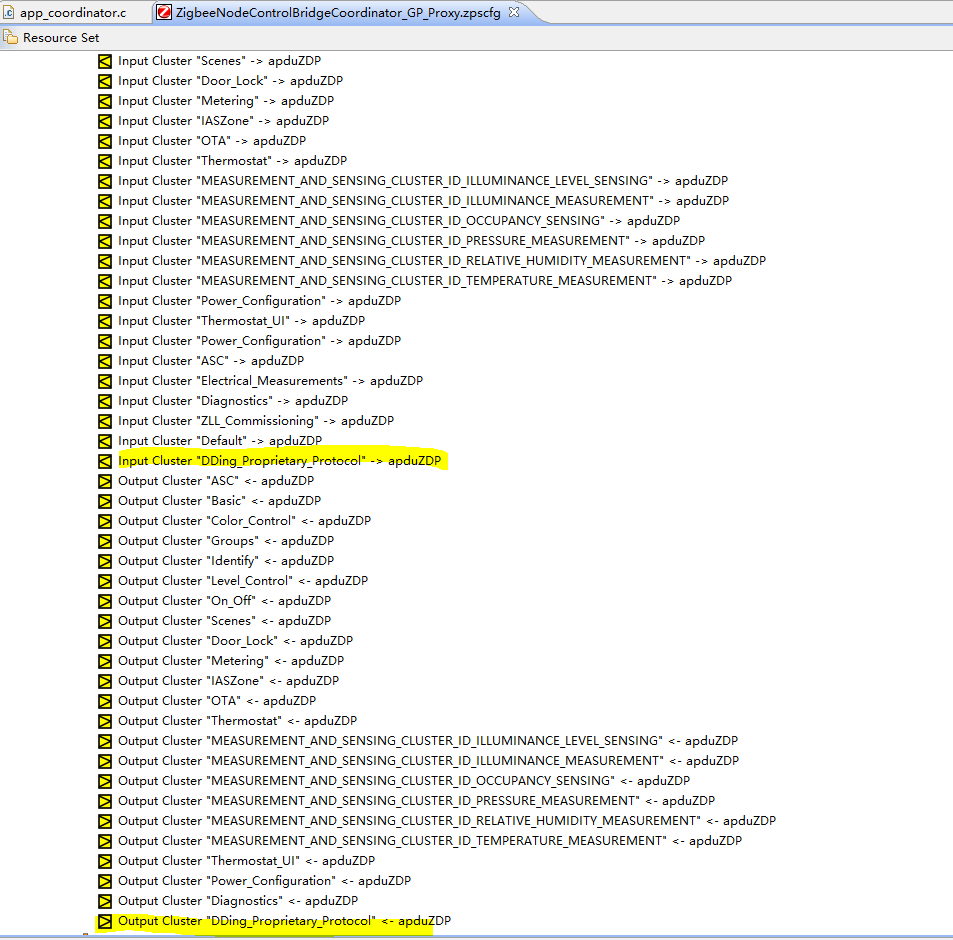Click icon of Input Cluster "Diagnostics"

pyautogui.click(x=105, y=401)
